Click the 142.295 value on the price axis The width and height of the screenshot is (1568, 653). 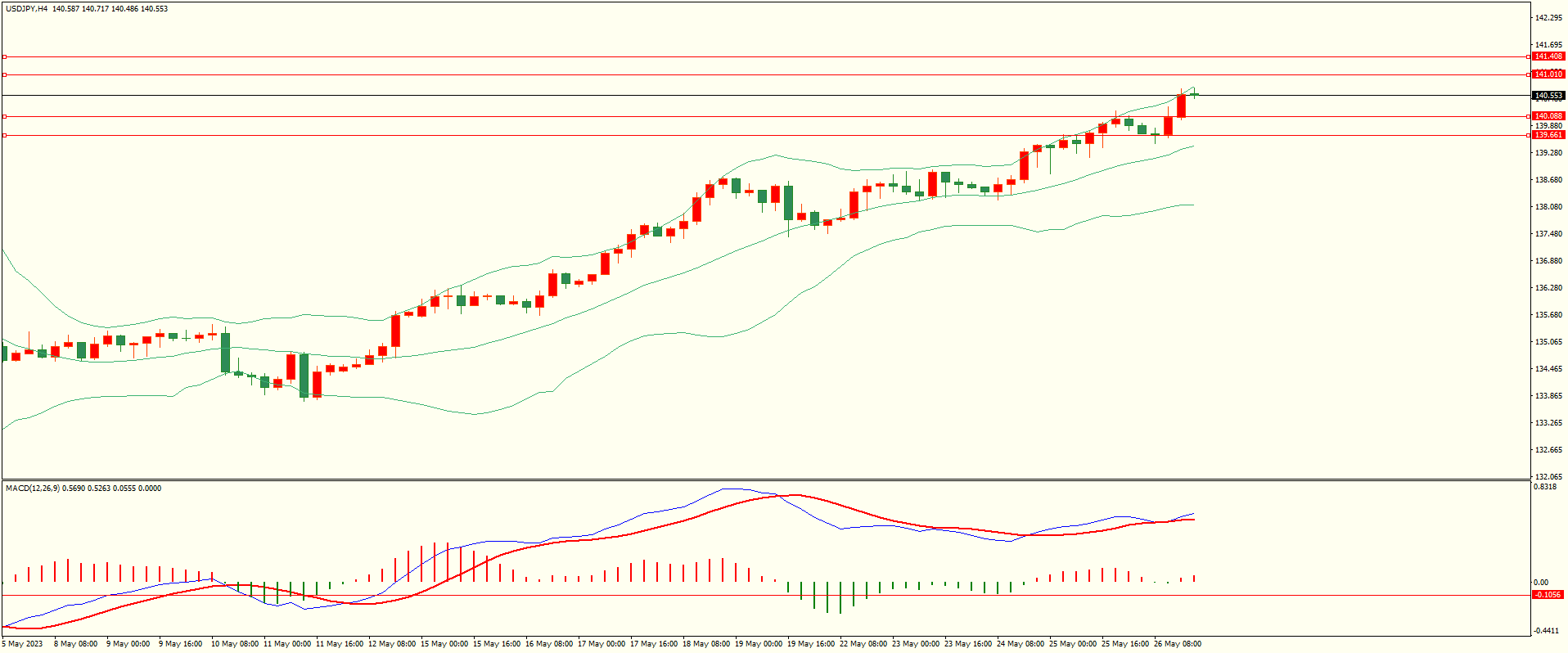click(1548, 18)
